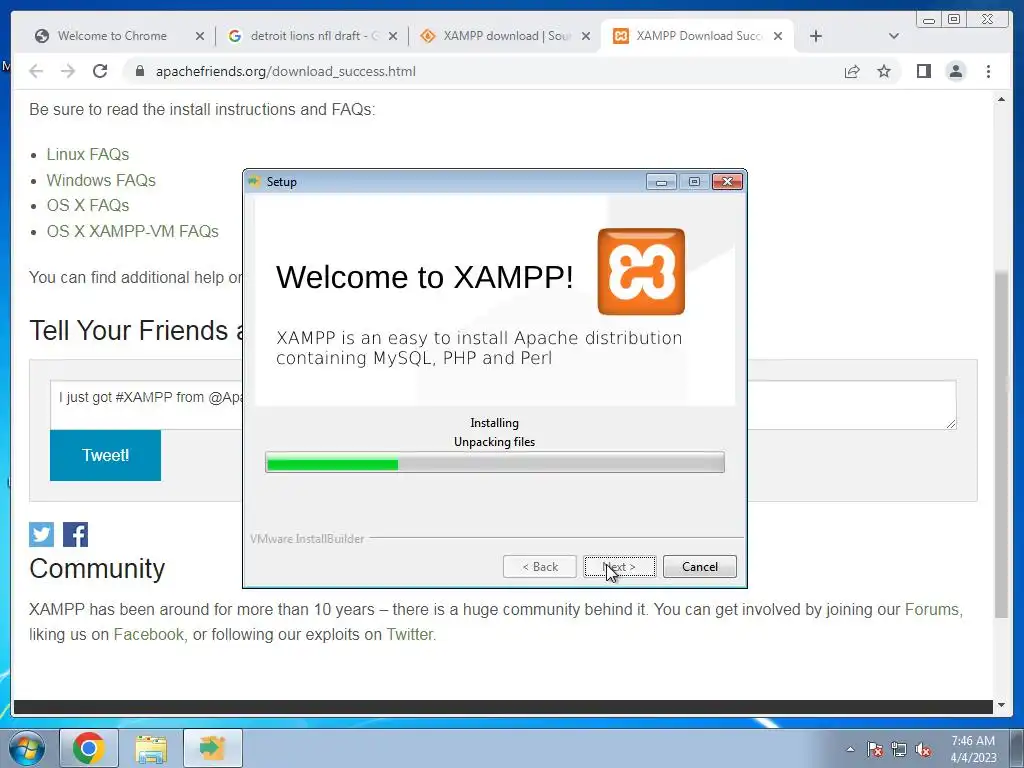
Task: Click the Chrome back arrow
Action: point(36,71)
